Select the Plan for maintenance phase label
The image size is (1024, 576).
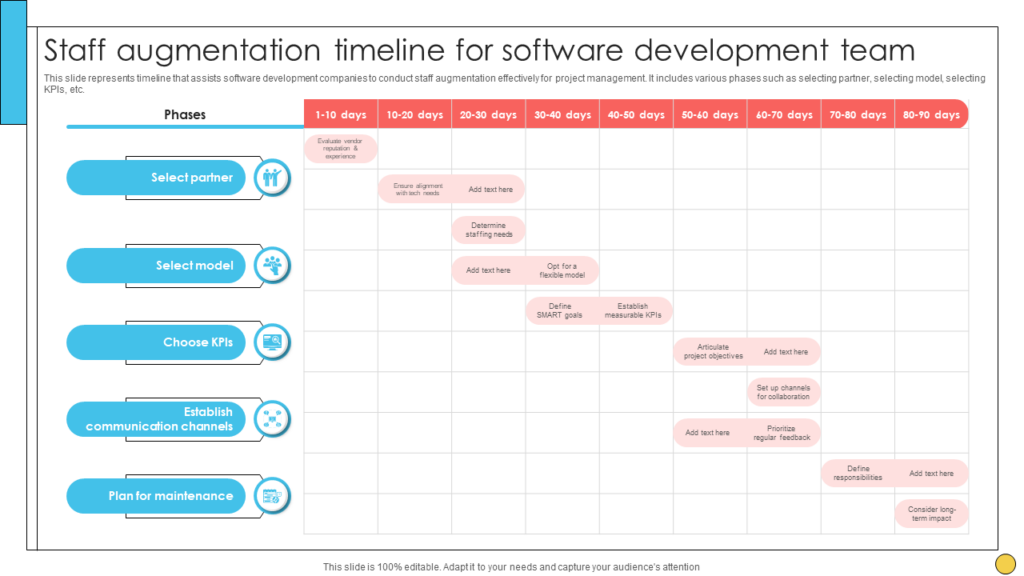(156, 496)
